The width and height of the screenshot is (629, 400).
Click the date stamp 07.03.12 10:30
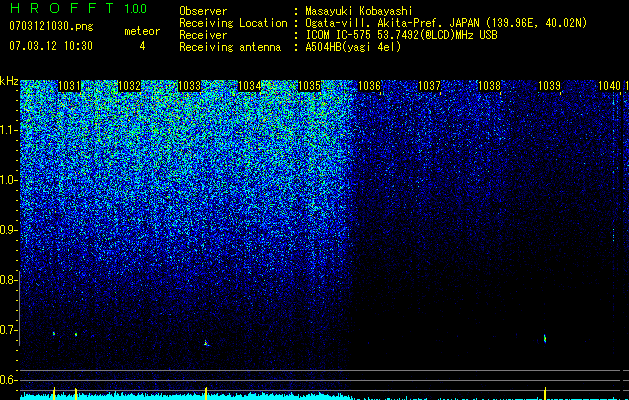pos(51,46)
